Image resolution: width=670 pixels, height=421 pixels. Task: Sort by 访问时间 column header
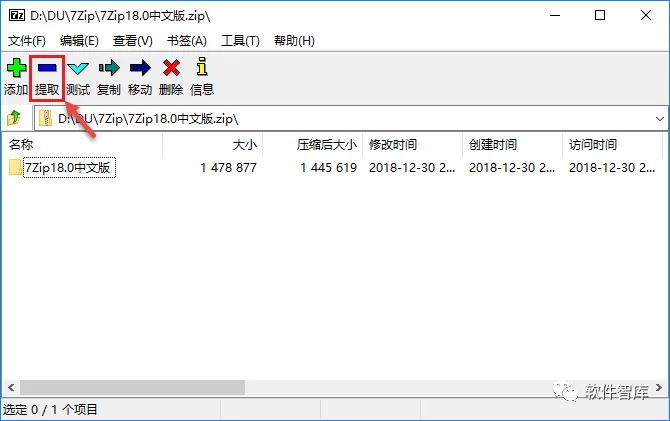coord(612,145)
